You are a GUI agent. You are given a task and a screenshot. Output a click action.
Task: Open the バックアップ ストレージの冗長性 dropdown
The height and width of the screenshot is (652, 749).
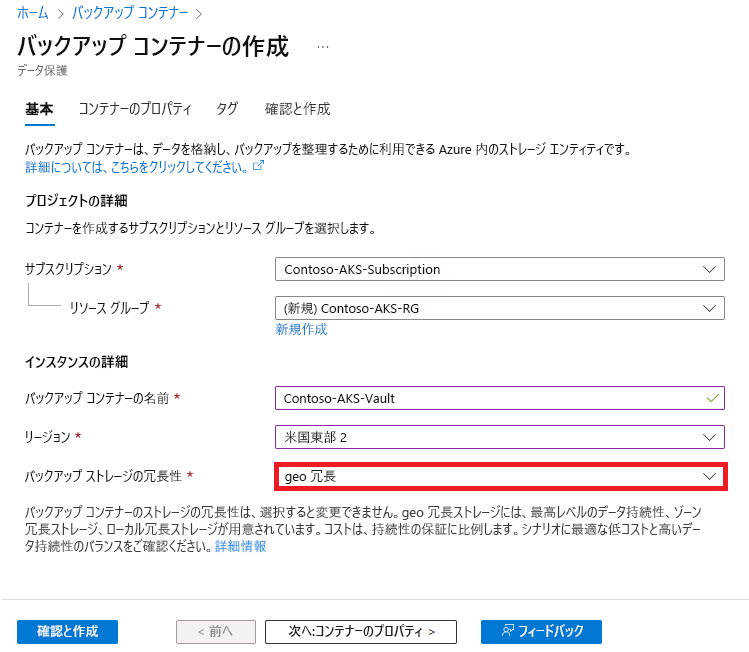coord(500,476)
